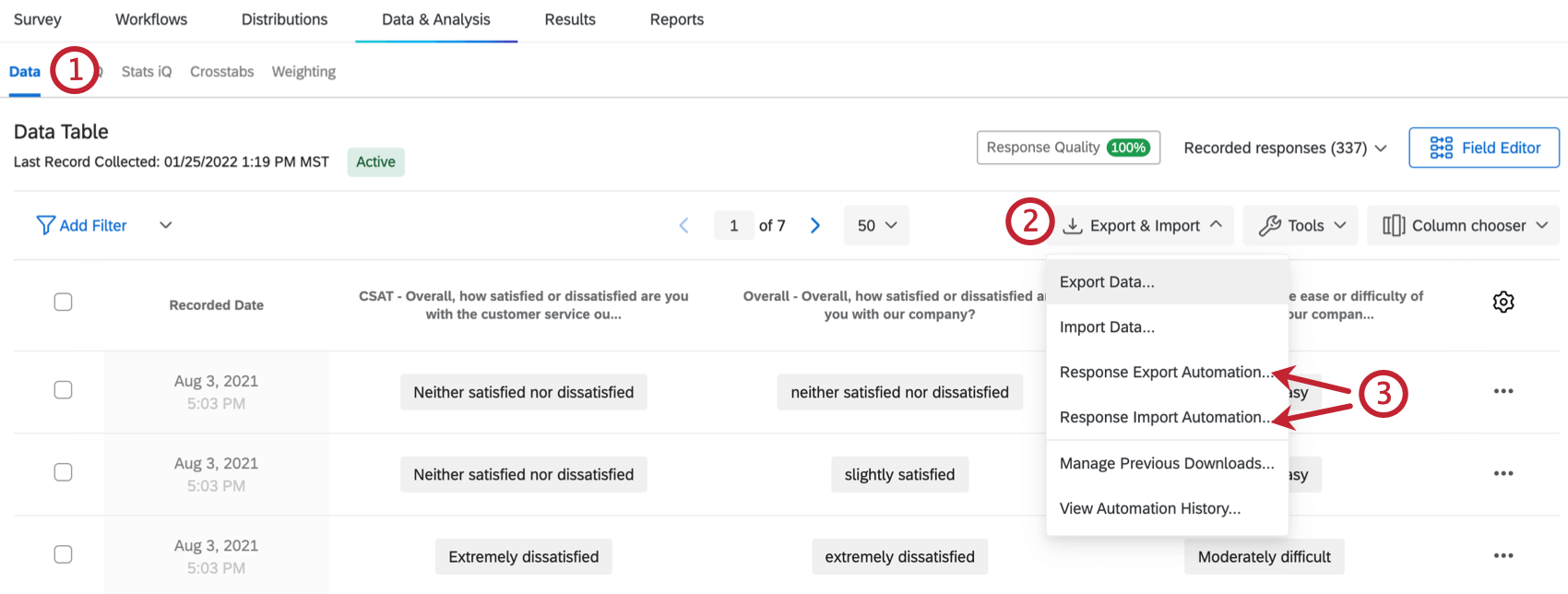Click the page number input field
This screenshot has width=1568, height=594.
click(x=734, y=226)
